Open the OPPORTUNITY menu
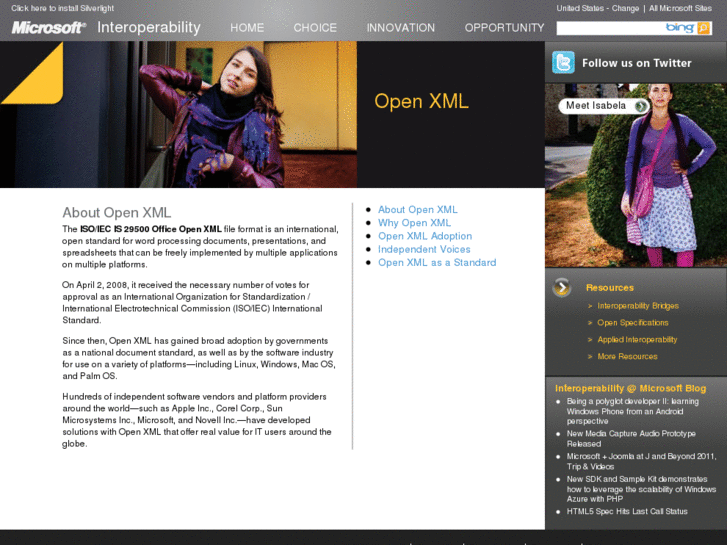 504,28
